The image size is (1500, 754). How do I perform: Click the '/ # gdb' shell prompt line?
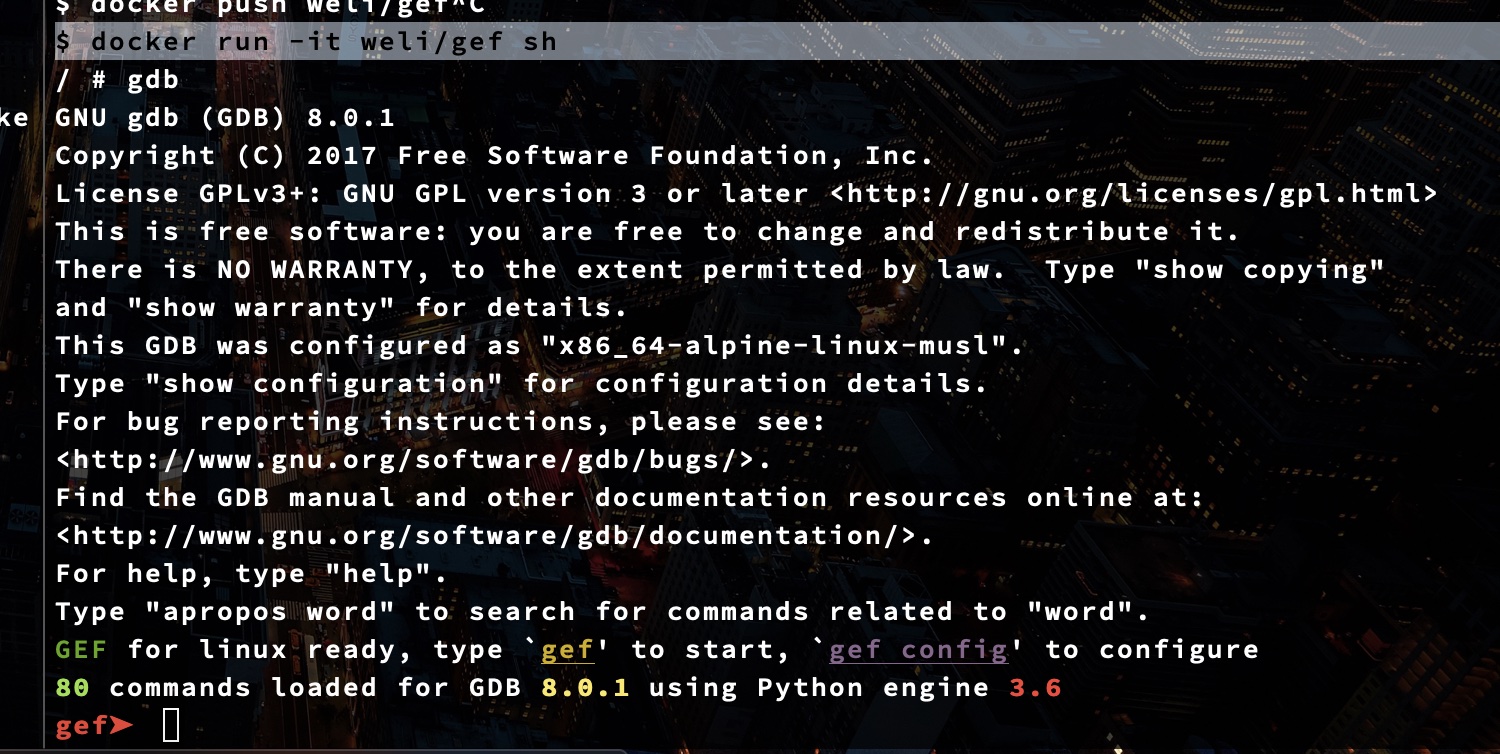click(117, 80)
